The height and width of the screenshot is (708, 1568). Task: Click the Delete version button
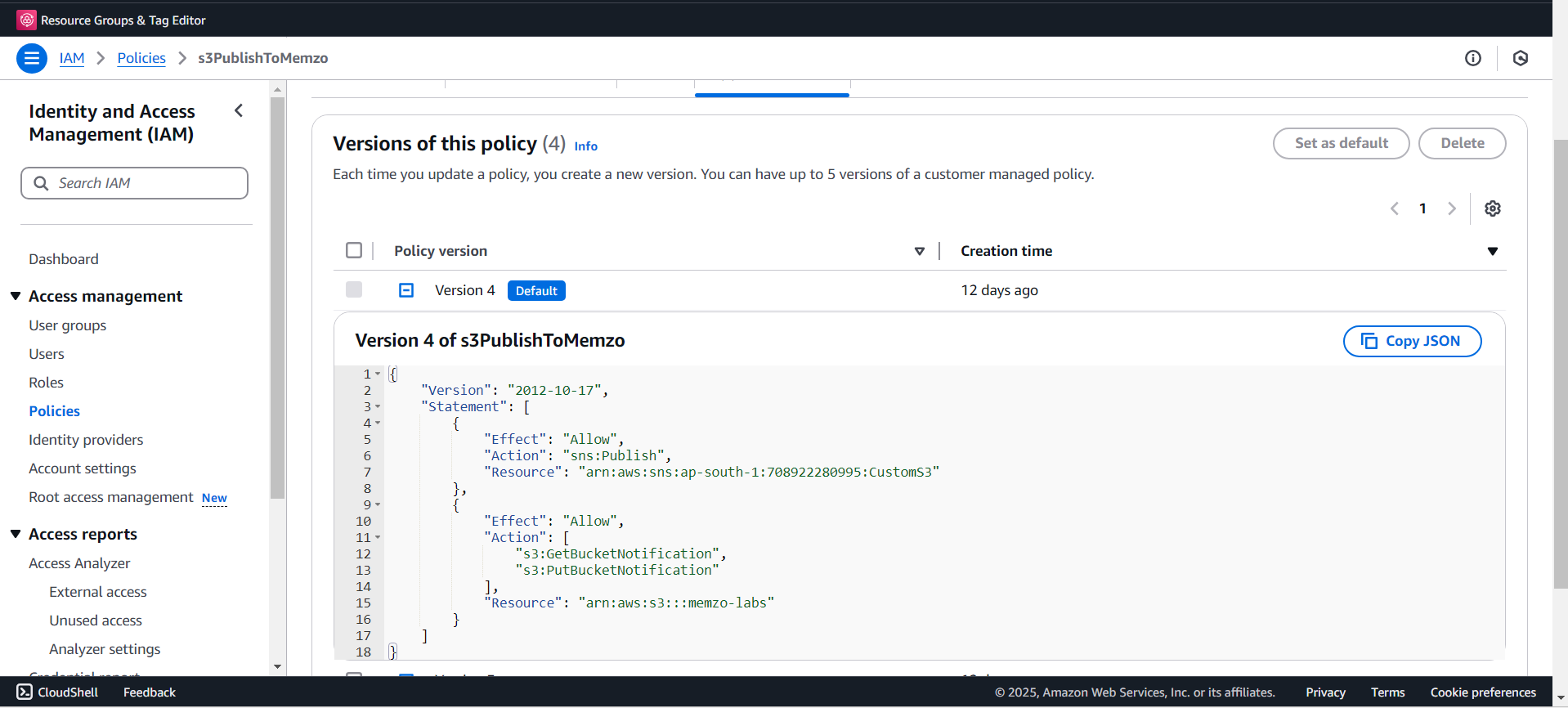tap(1462, 143)
